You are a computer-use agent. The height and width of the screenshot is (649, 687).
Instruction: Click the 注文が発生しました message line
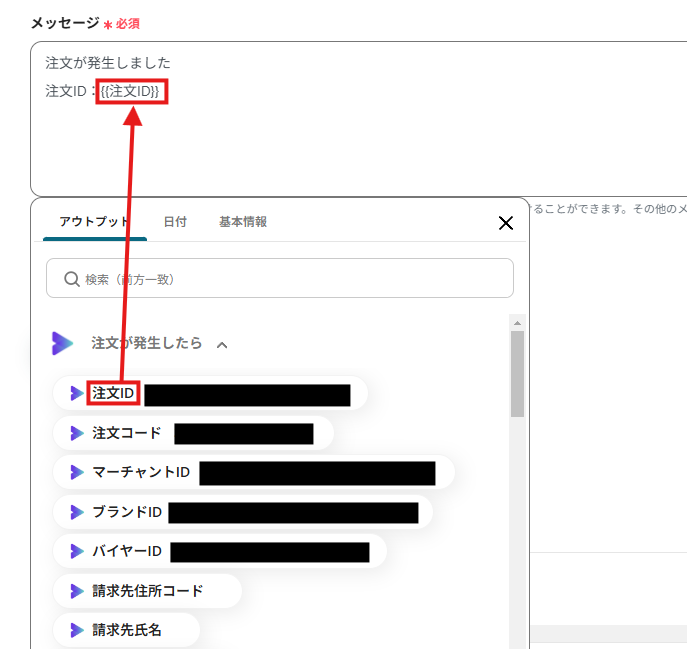108,63
